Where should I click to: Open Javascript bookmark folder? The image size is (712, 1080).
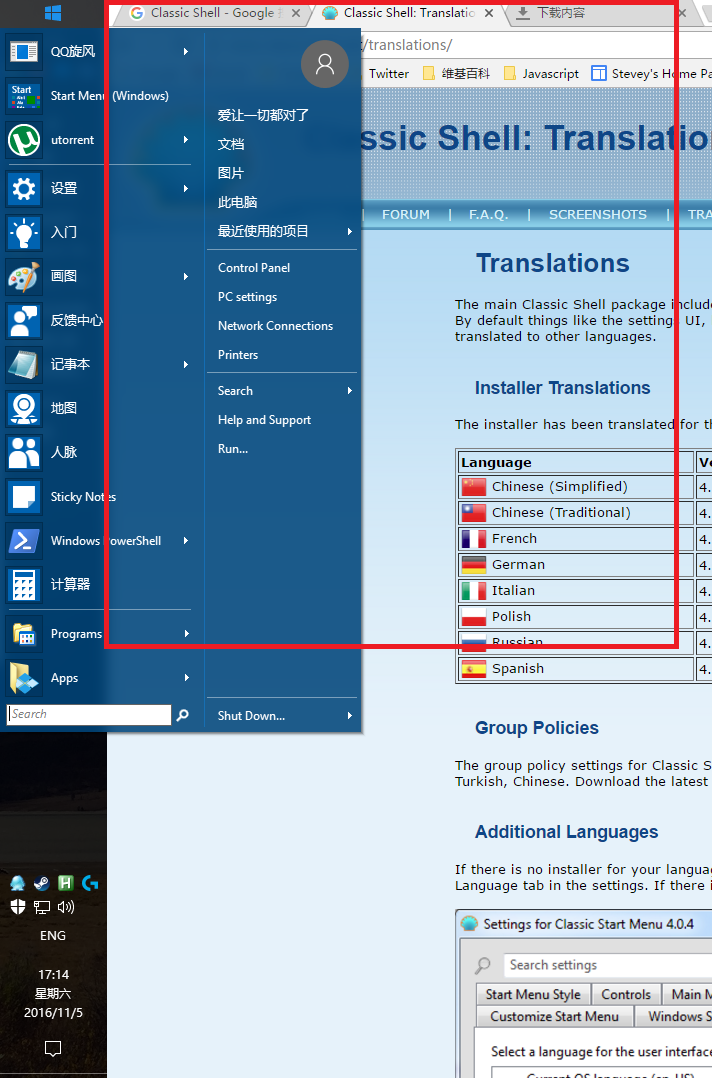(x=542, y=74)
